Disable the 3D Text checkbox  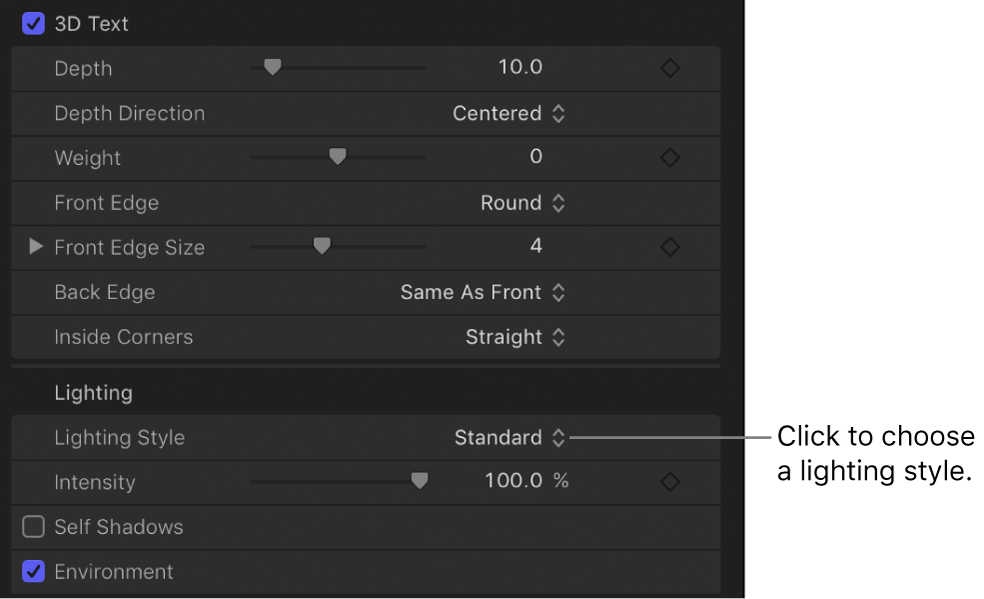pyautogui.click(x=34, y=24)
